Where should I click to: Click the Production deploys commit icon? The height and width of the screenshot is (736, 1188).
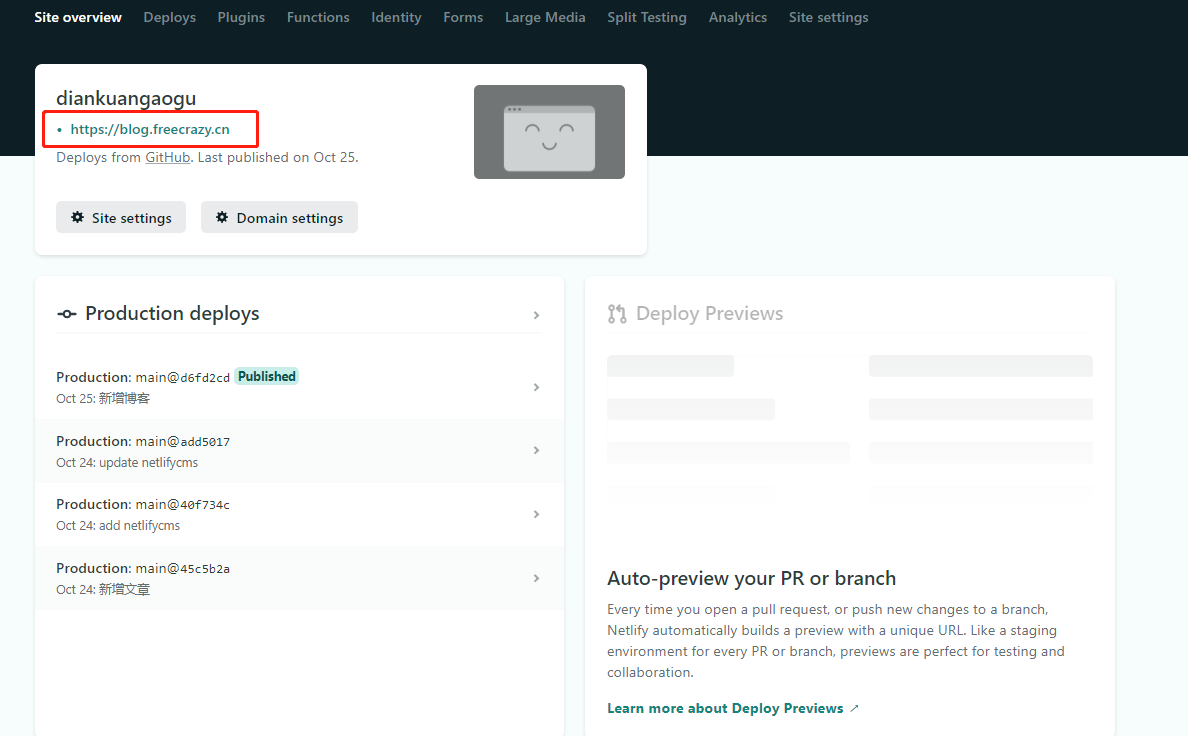pos(66,314)
